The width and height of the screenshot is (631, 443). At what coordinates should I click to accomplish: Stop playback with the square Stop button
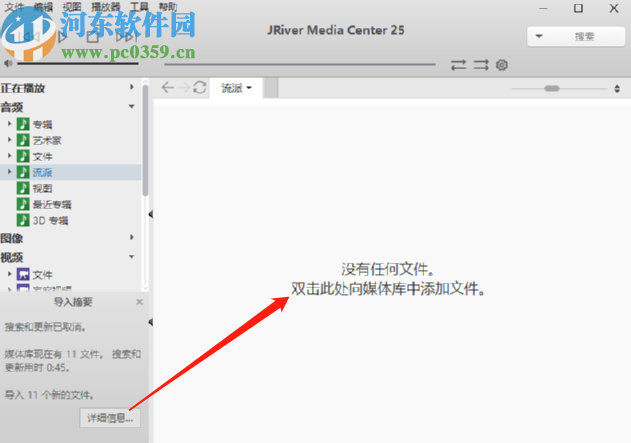coord(93,37)
